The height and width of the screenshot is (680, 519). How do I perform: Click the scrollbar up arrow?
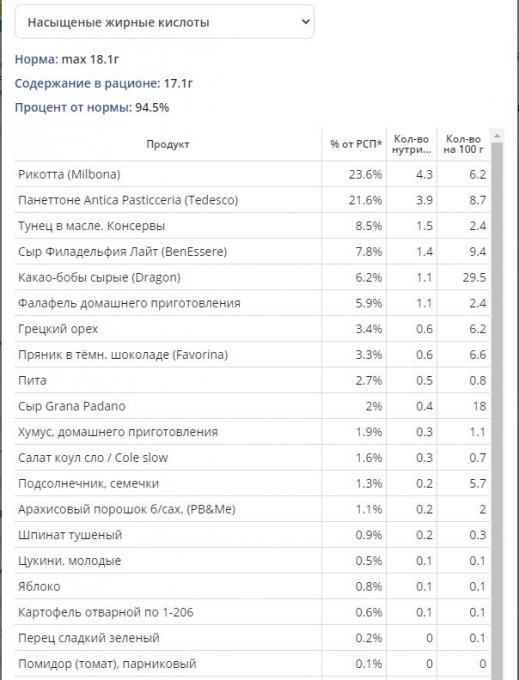tap(497, 136)
